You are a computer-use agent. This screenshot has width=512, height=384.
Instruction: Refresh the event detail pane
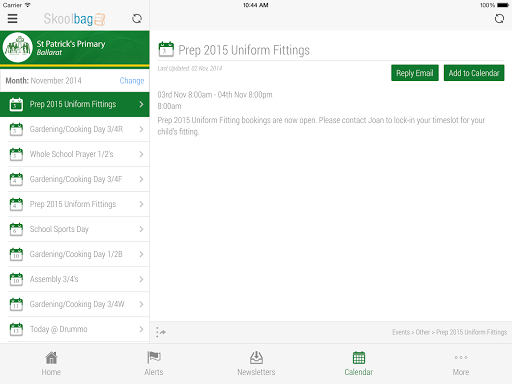coord(499,19)
